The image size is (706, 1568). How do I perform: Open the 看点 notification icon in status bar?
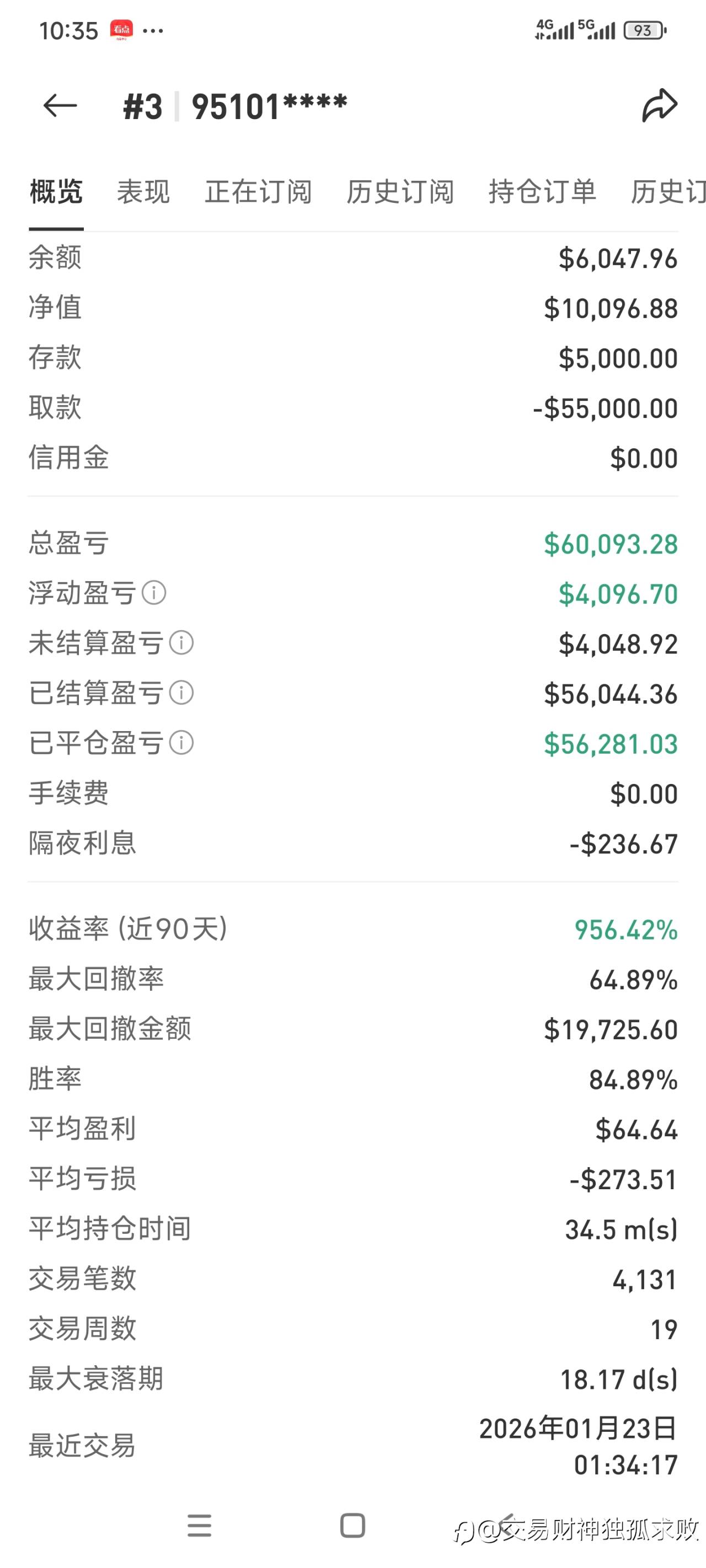click(x=121, y=30)
